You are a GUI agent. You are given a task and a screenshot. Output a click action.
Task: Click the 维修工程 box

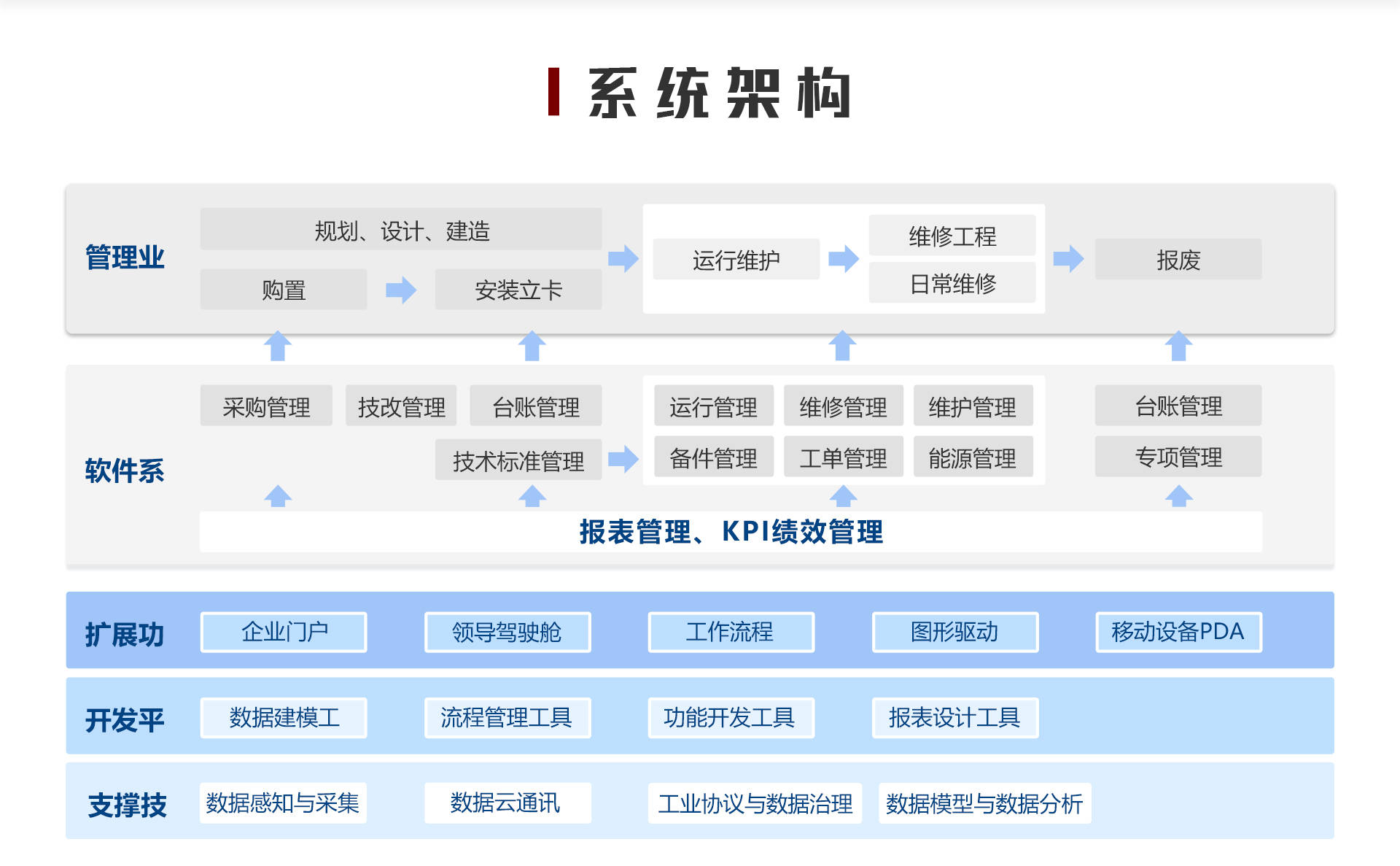pos(952,236)
